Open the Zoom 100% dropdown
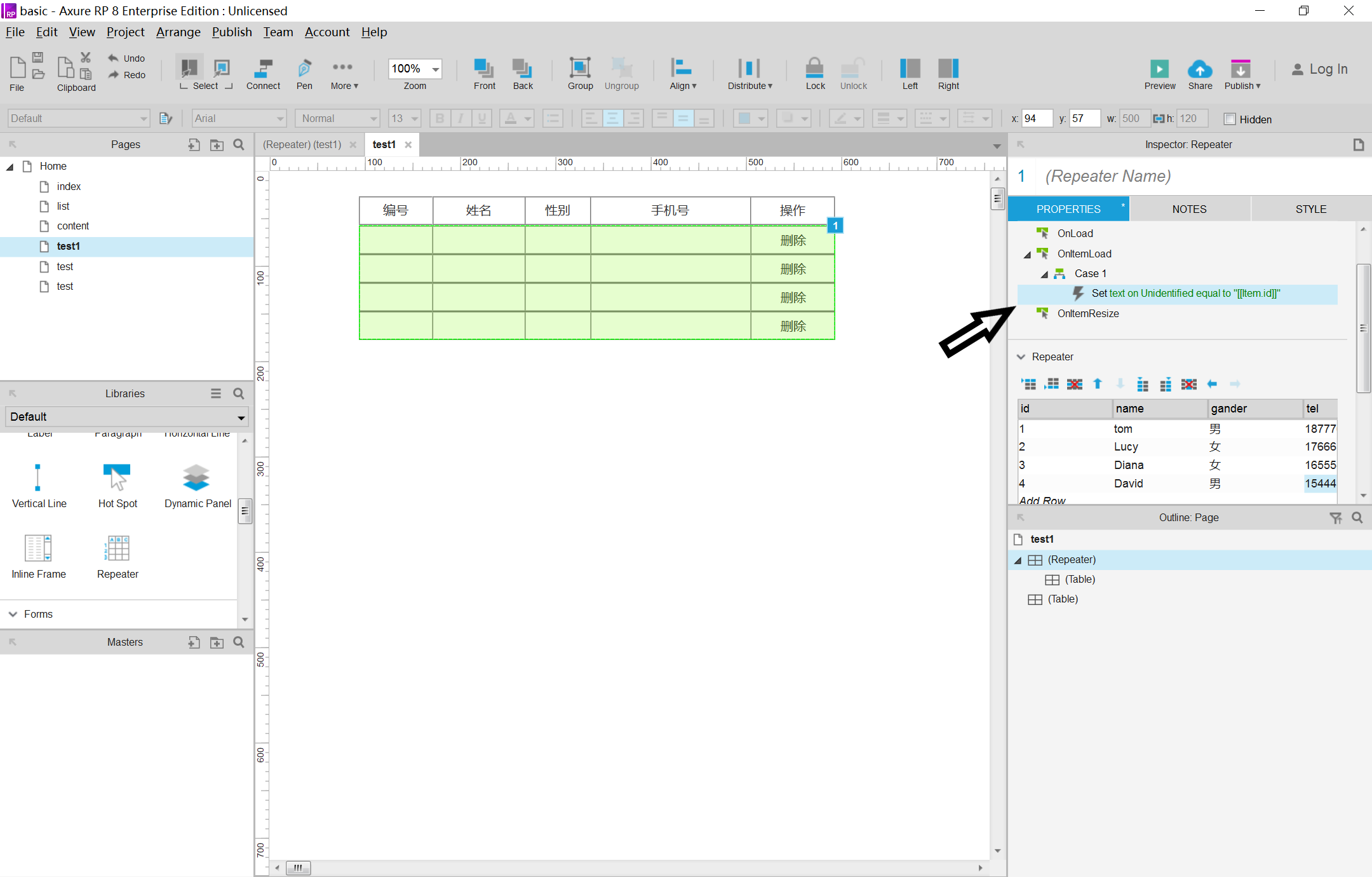This screenshot has width=1372, height=877. point(436,69)
